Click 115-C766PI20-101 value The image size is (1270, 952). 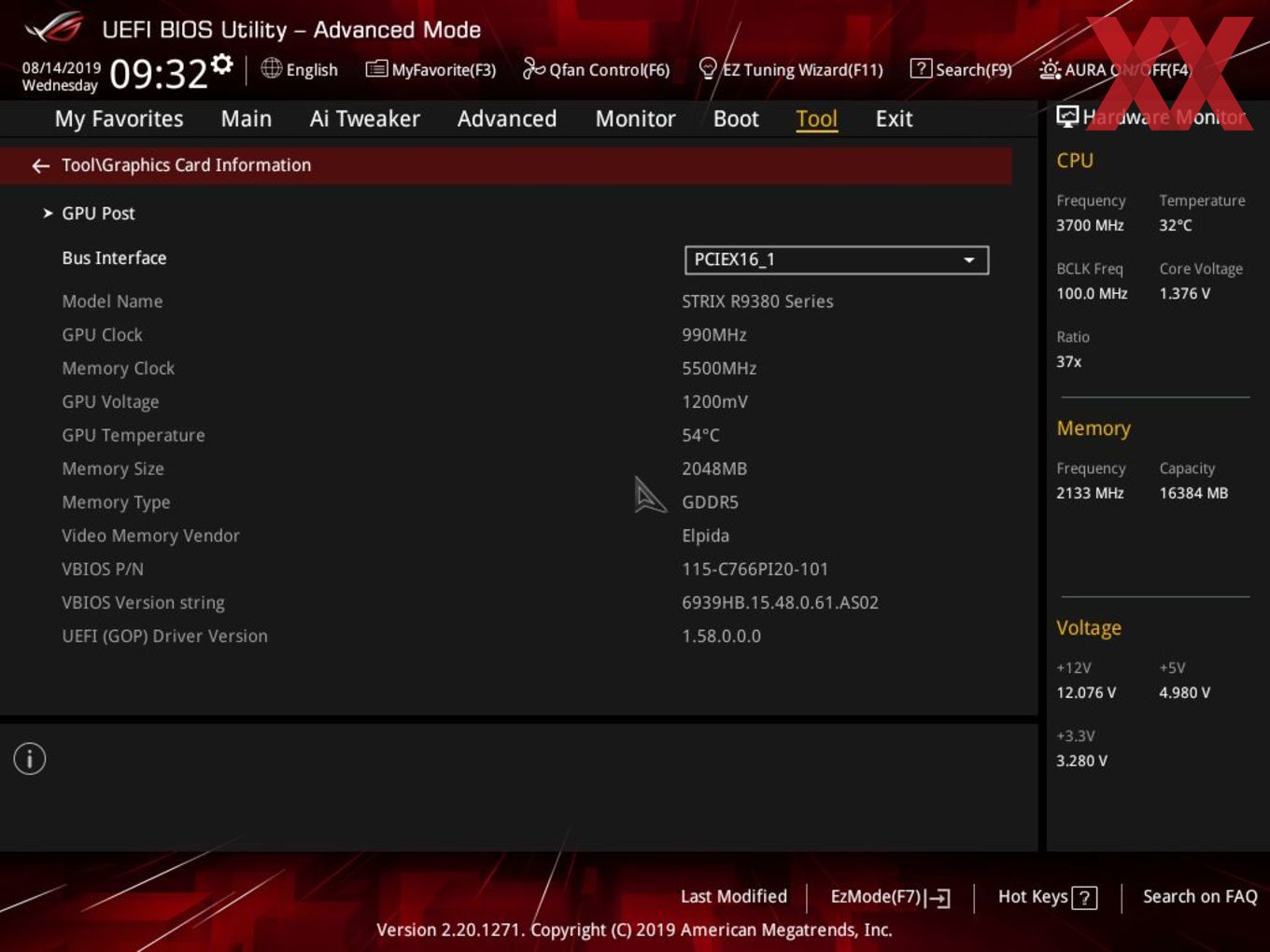pyautogui.click(x=755, y=569)
